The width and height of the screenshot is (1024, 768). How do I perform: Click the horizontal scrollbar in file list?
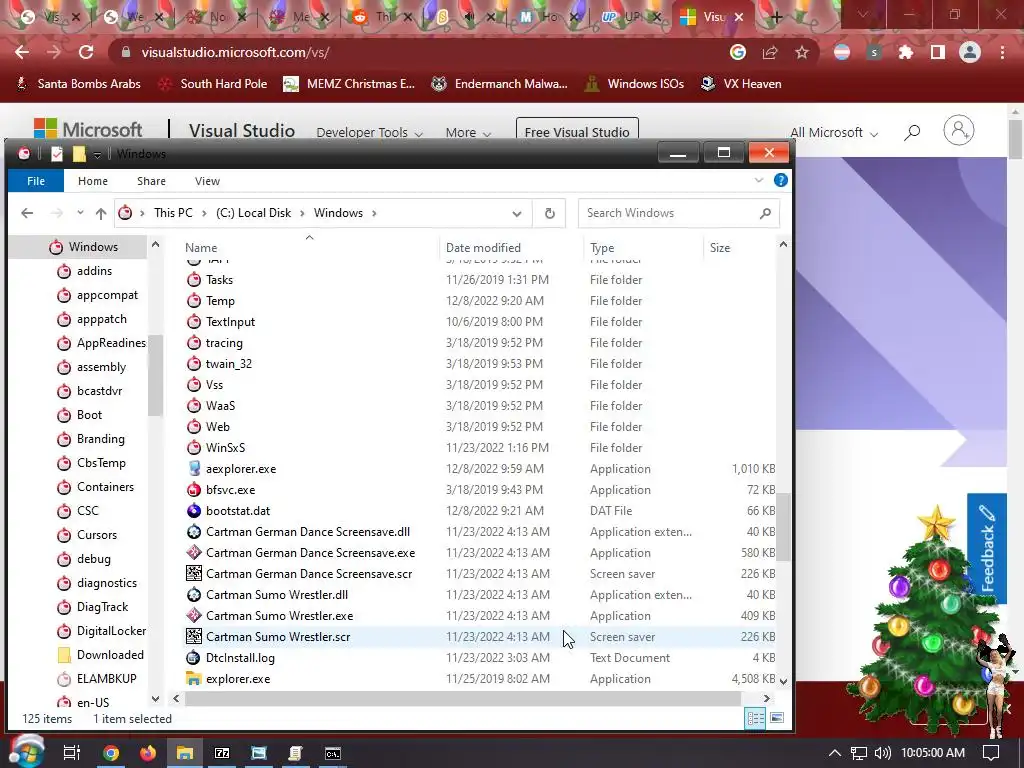pos(462,698)
